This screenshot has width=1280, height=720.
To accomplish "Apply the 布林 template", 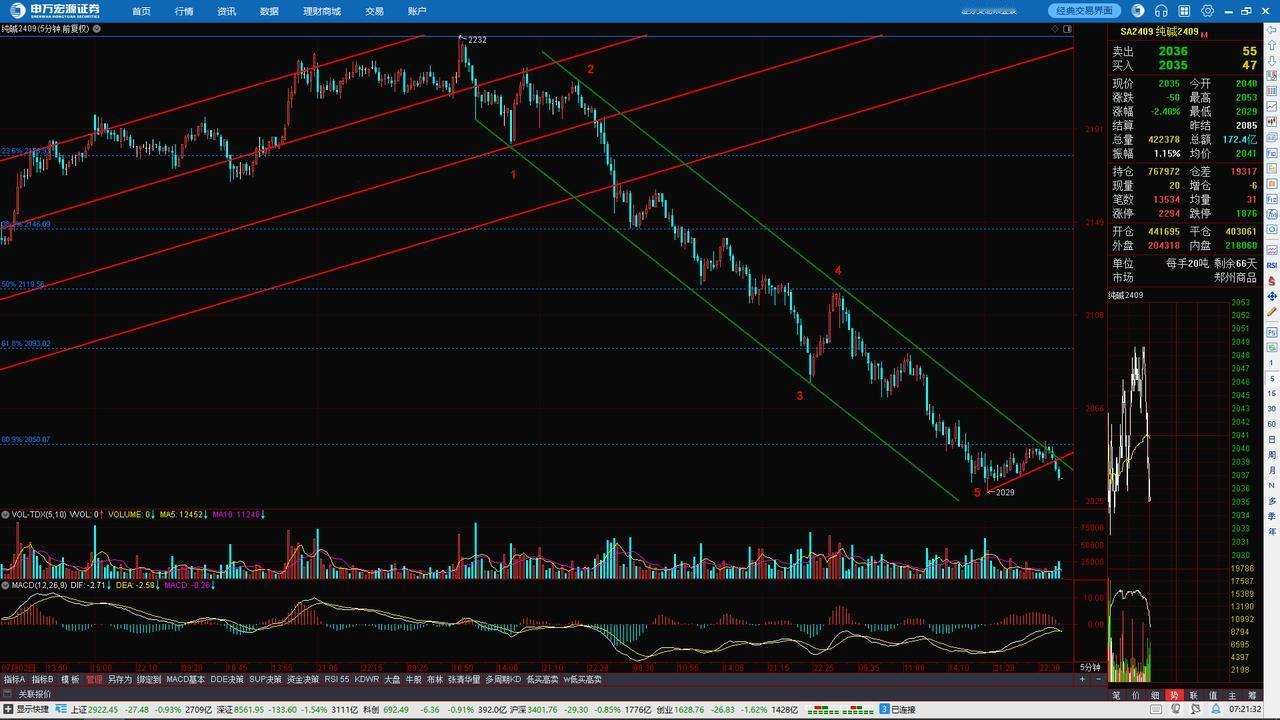I will pos(435,679).
